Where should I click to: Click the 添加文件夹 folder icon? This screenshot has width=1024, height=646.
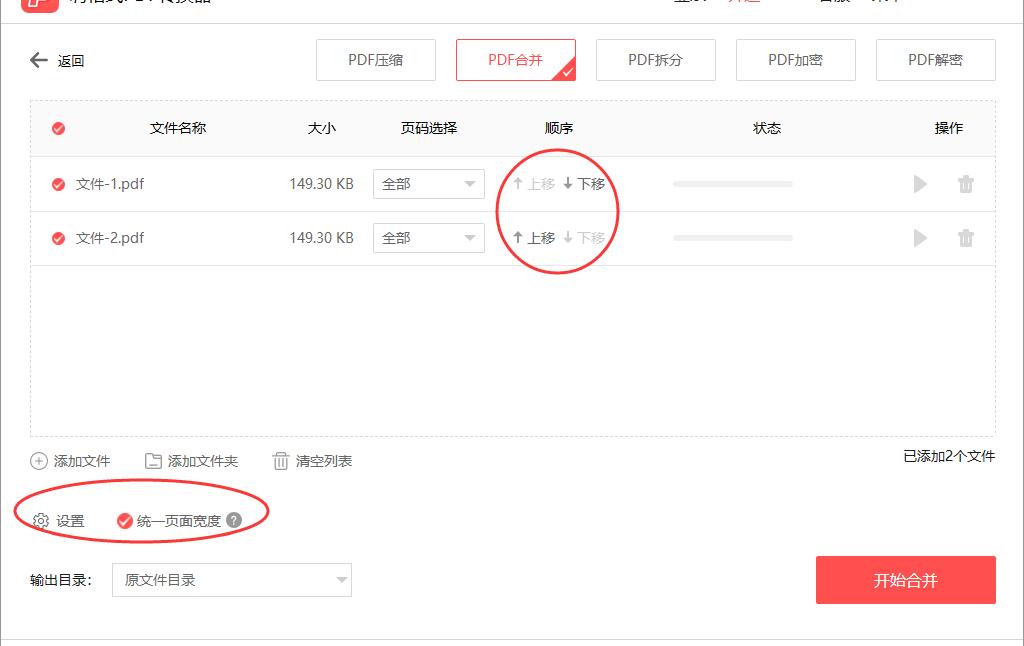pos(153,461)
